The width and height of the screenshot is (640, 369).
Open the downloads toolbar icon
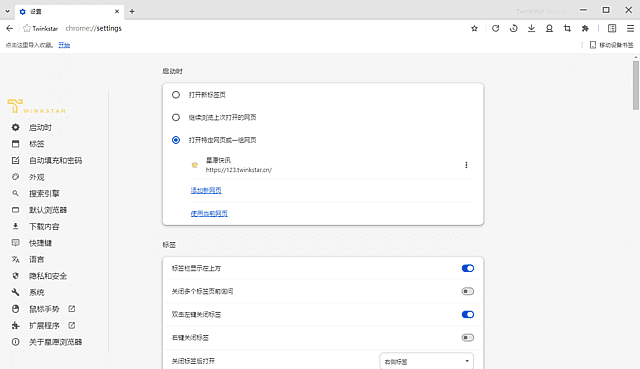tap(531, 28)
